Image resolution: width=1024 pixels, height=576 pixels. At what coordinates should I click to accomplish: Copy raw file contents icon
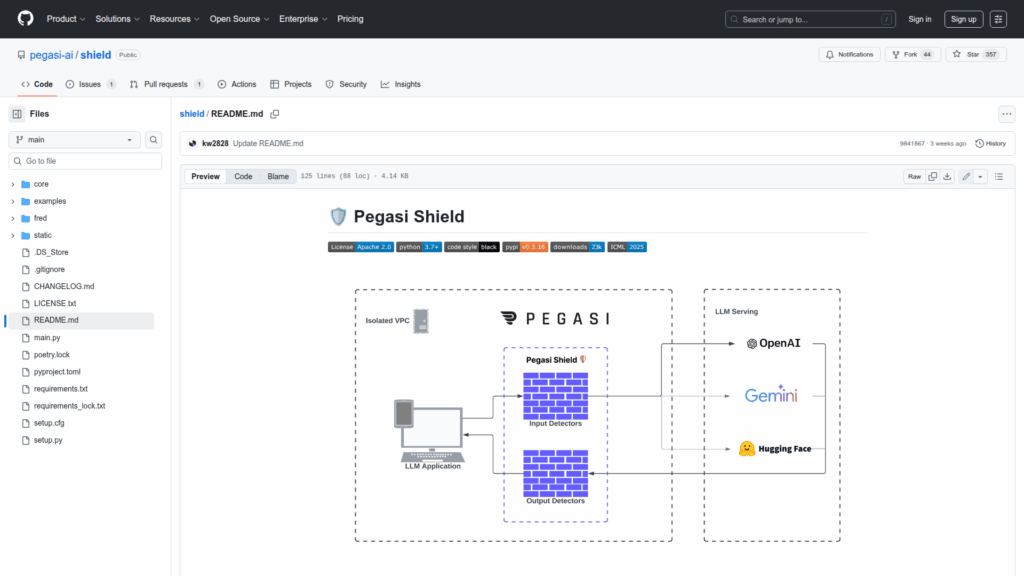(933, 176)
